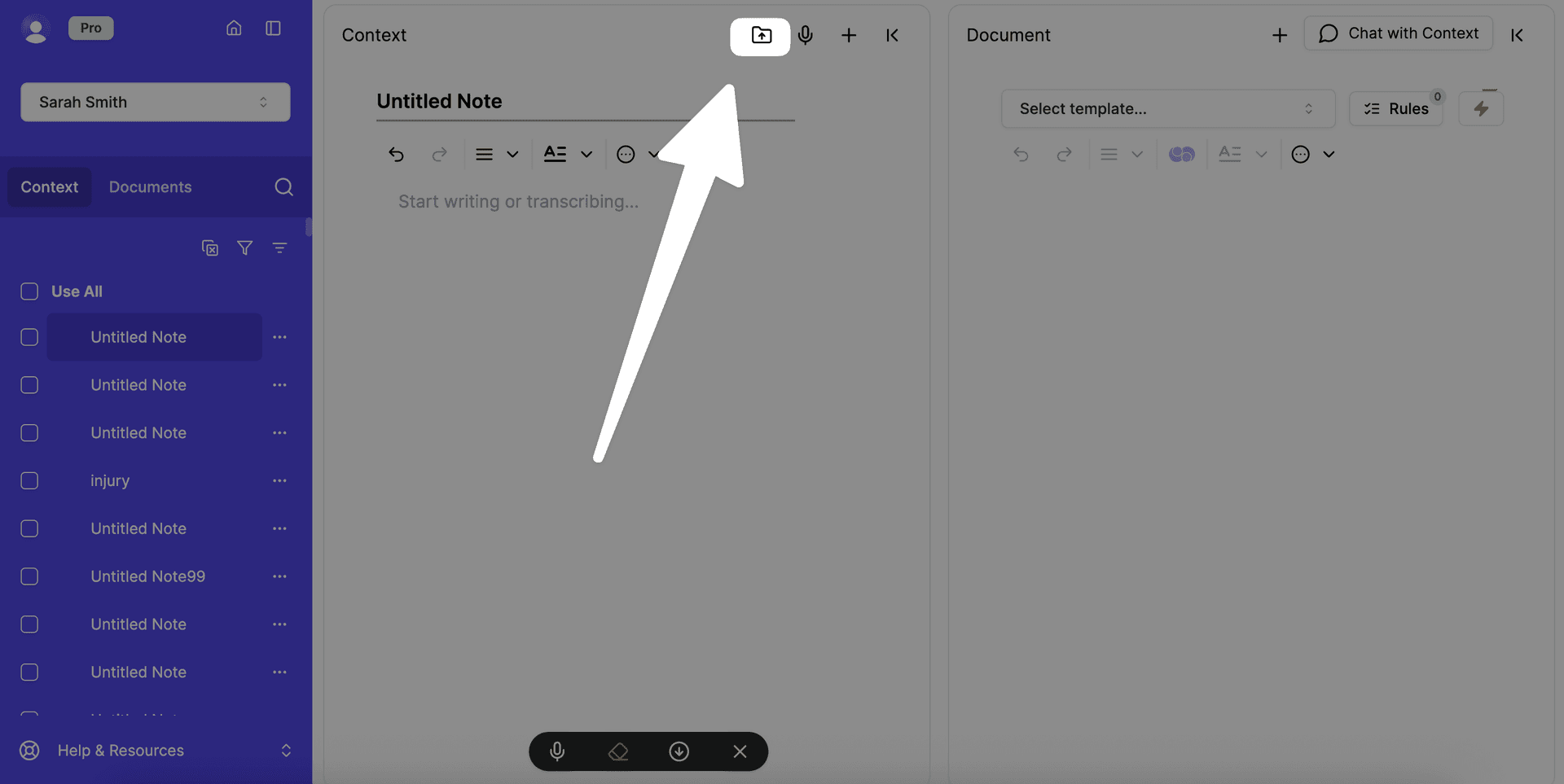Image resolution: width=1564 pixels, height=784 pixels.
Task: Check the Use All checkbox
Action: pyautogui.click(x=29, y=291)
